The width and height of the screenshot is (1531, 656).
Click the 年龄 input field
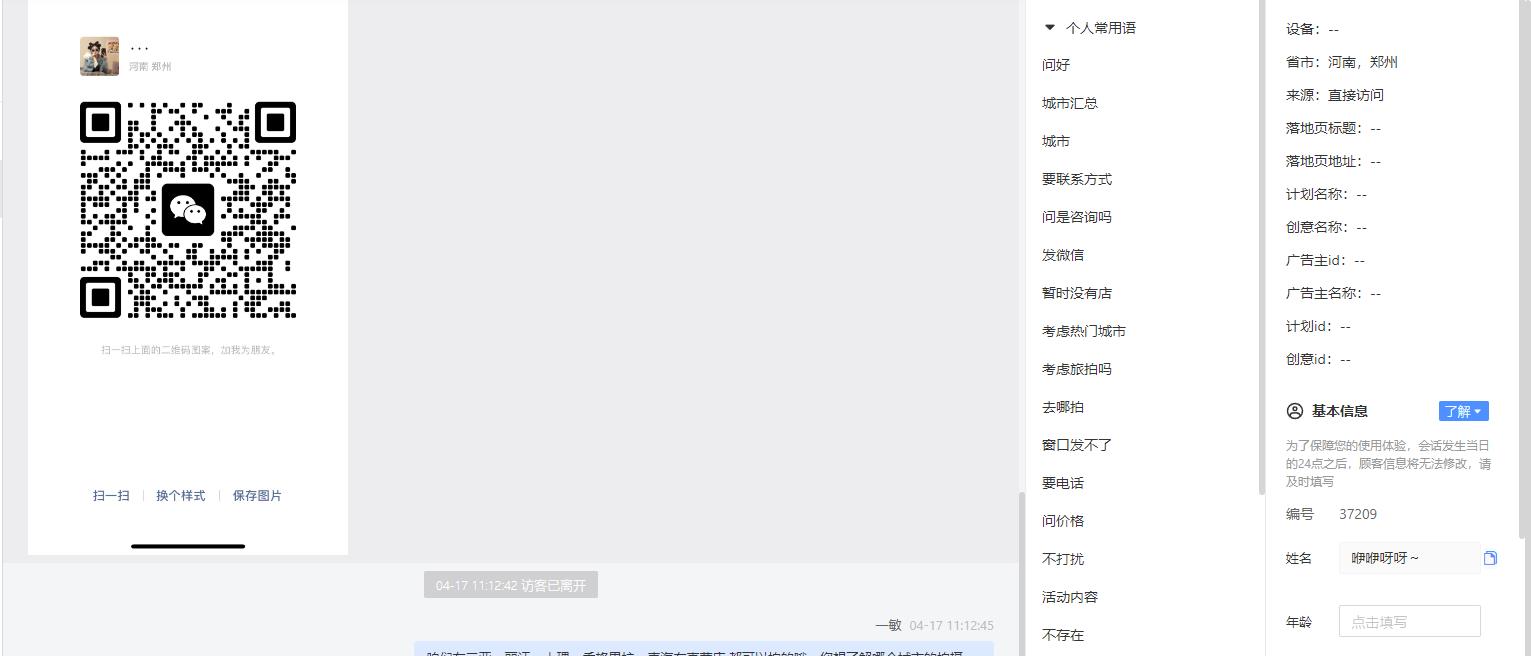[x=1409, y=621]
